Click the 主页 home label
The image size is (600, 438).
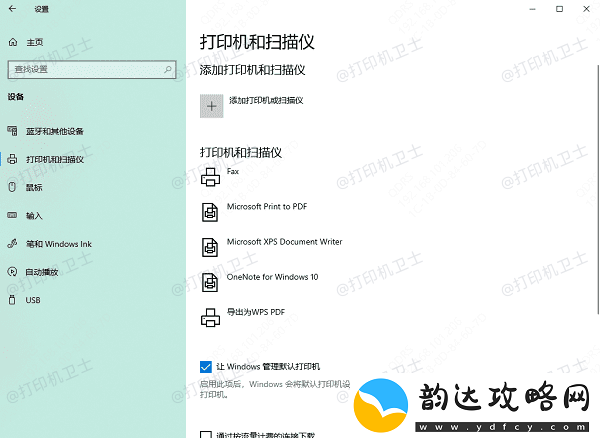click(x=34, y=42)
